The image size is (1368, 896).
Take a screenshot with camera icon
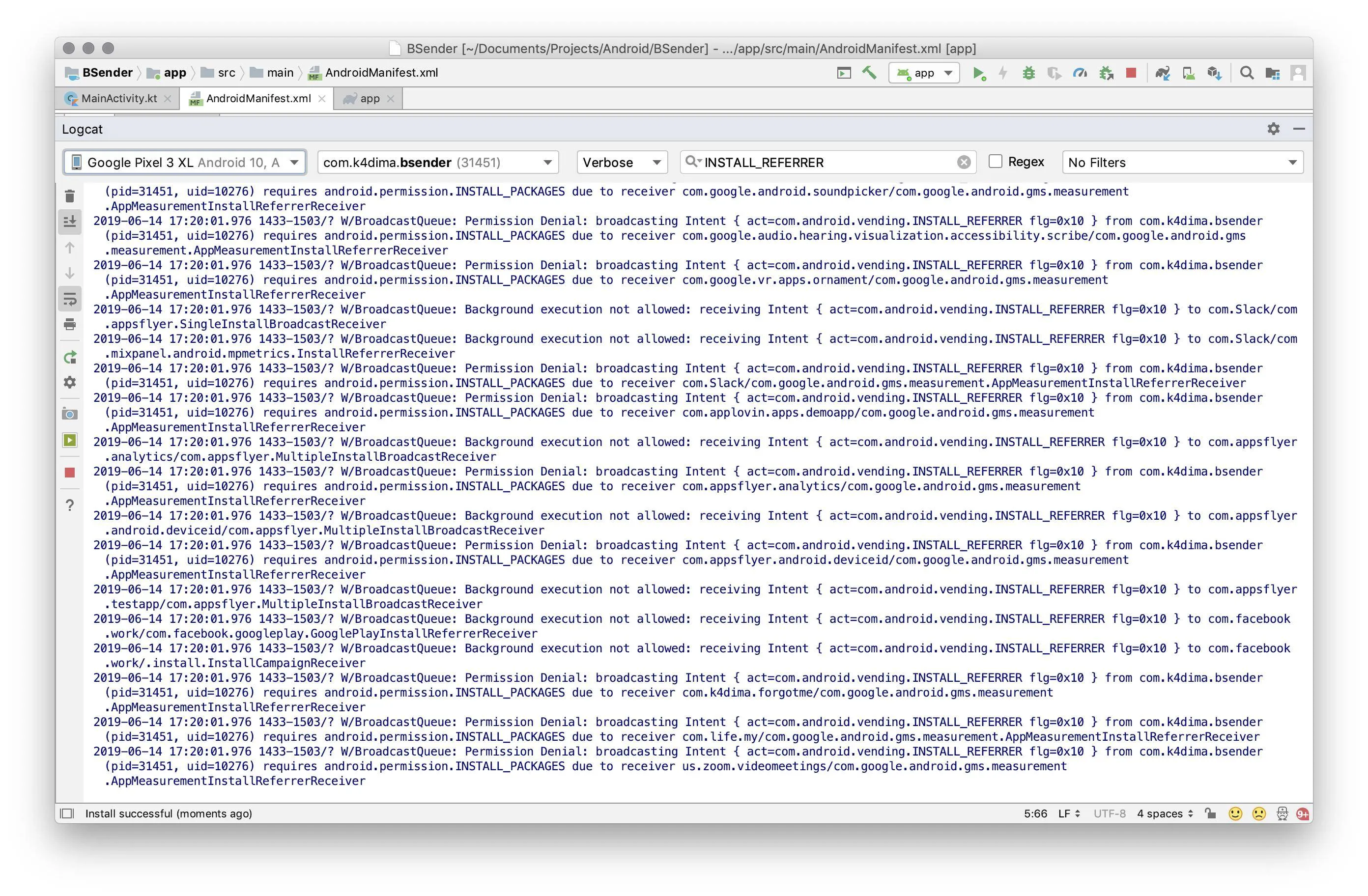coord(70,414)
